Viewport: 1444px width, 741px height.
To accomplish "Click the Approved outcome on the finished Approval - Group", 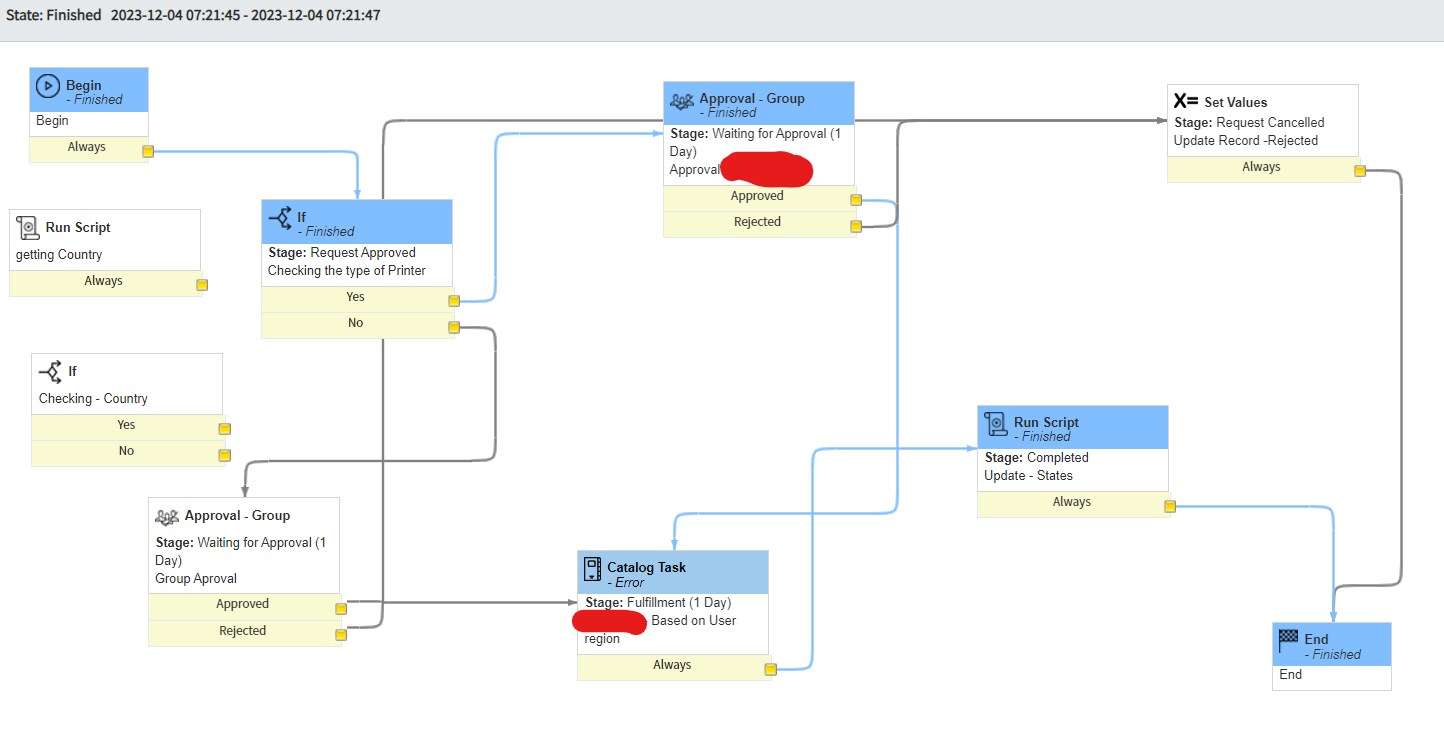I will (757, 196).
